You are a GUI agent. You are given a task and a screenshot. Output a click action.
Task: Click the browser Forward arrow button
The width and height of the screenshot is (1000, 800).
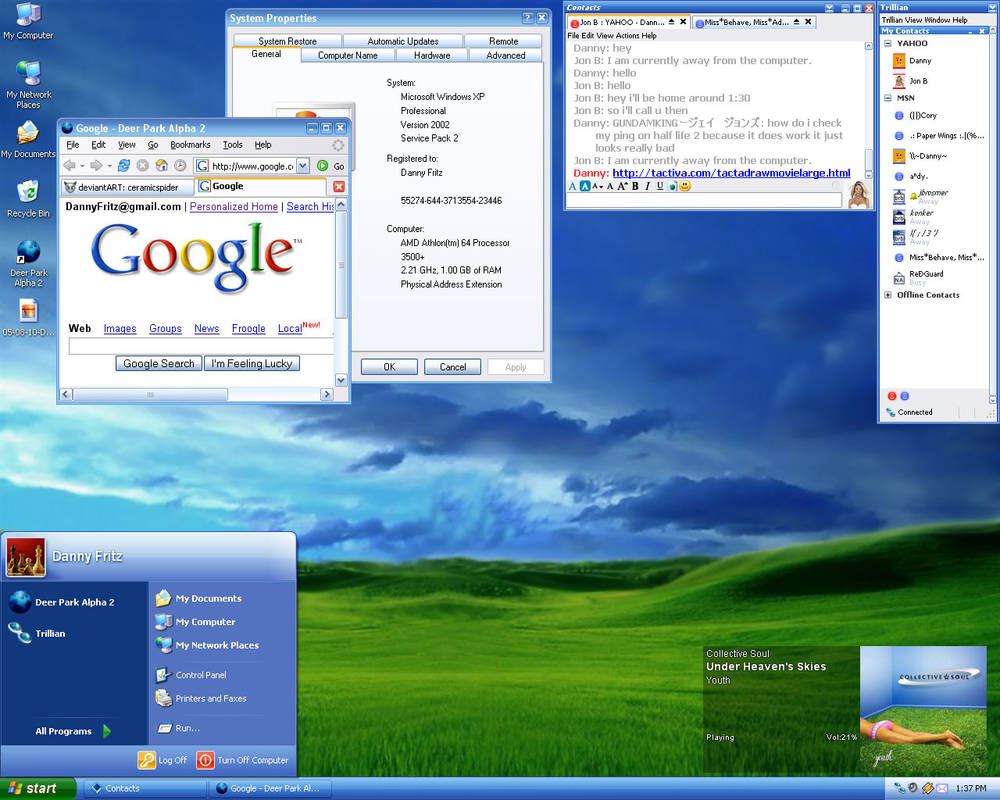click(x=96, y=166)
